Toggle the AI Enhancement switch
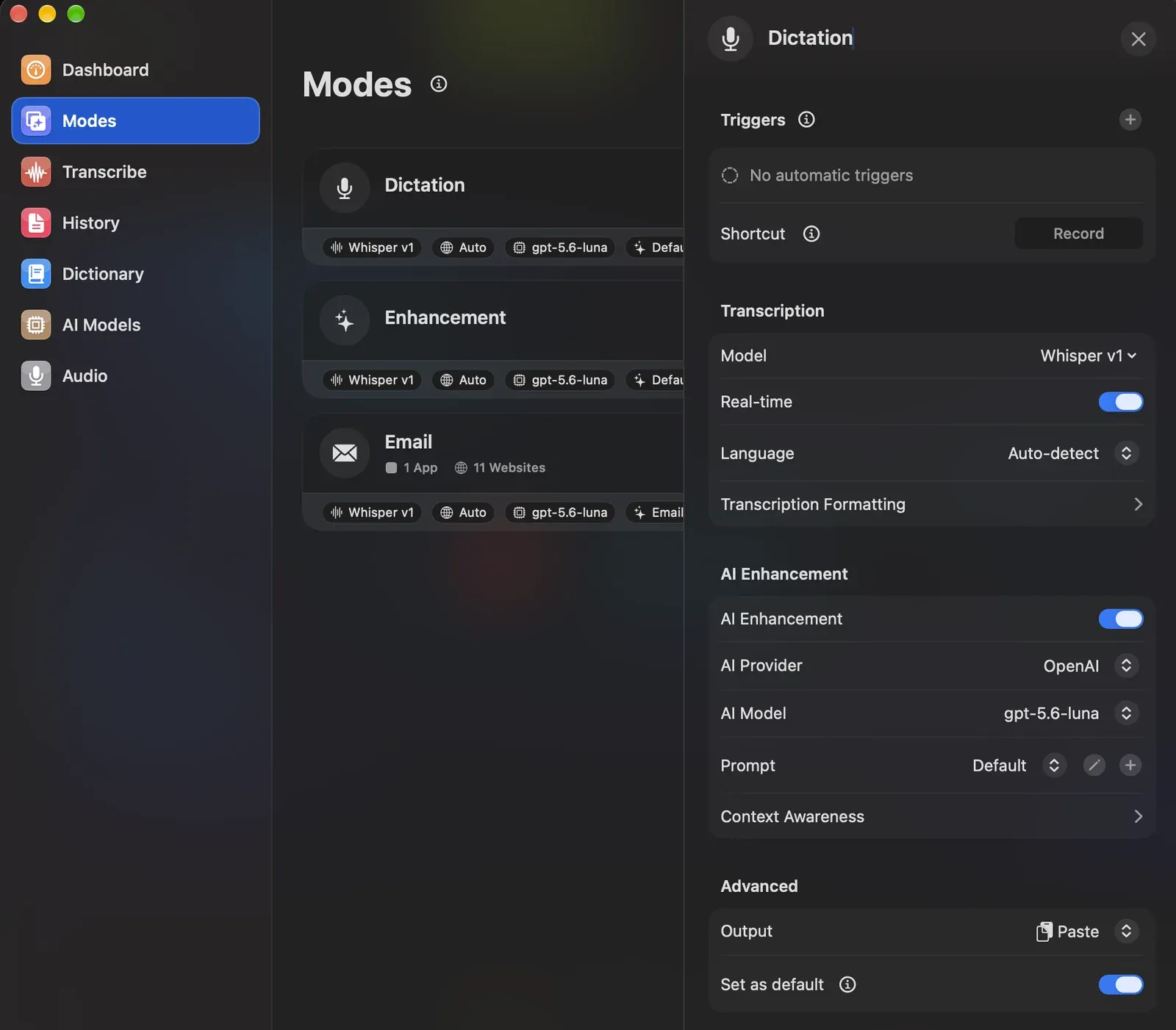Viewport: 1176px width, 1030px height. click(x=1121, y=619)
